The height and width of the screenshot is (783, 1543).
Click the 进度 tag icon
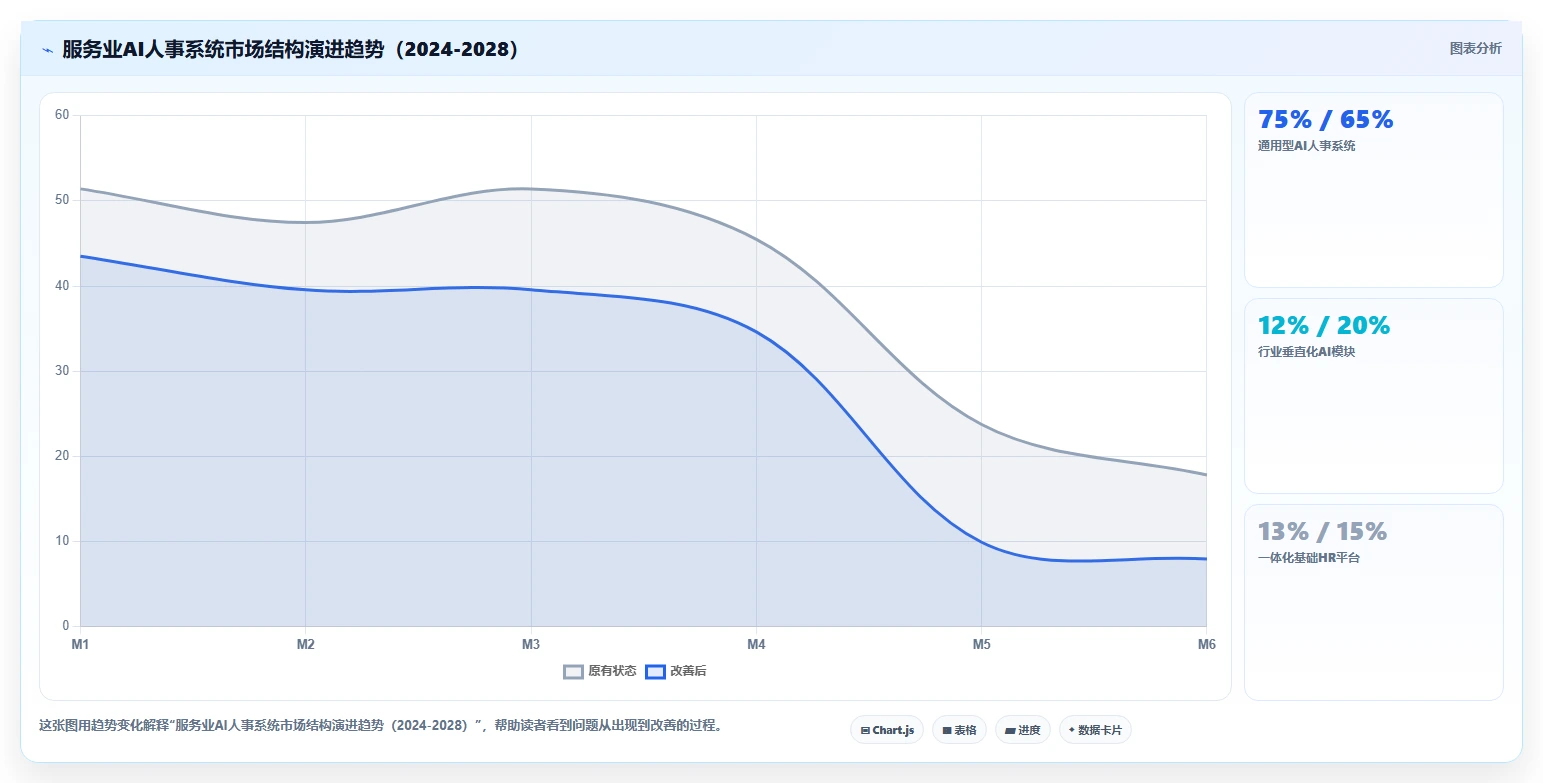1010,731
